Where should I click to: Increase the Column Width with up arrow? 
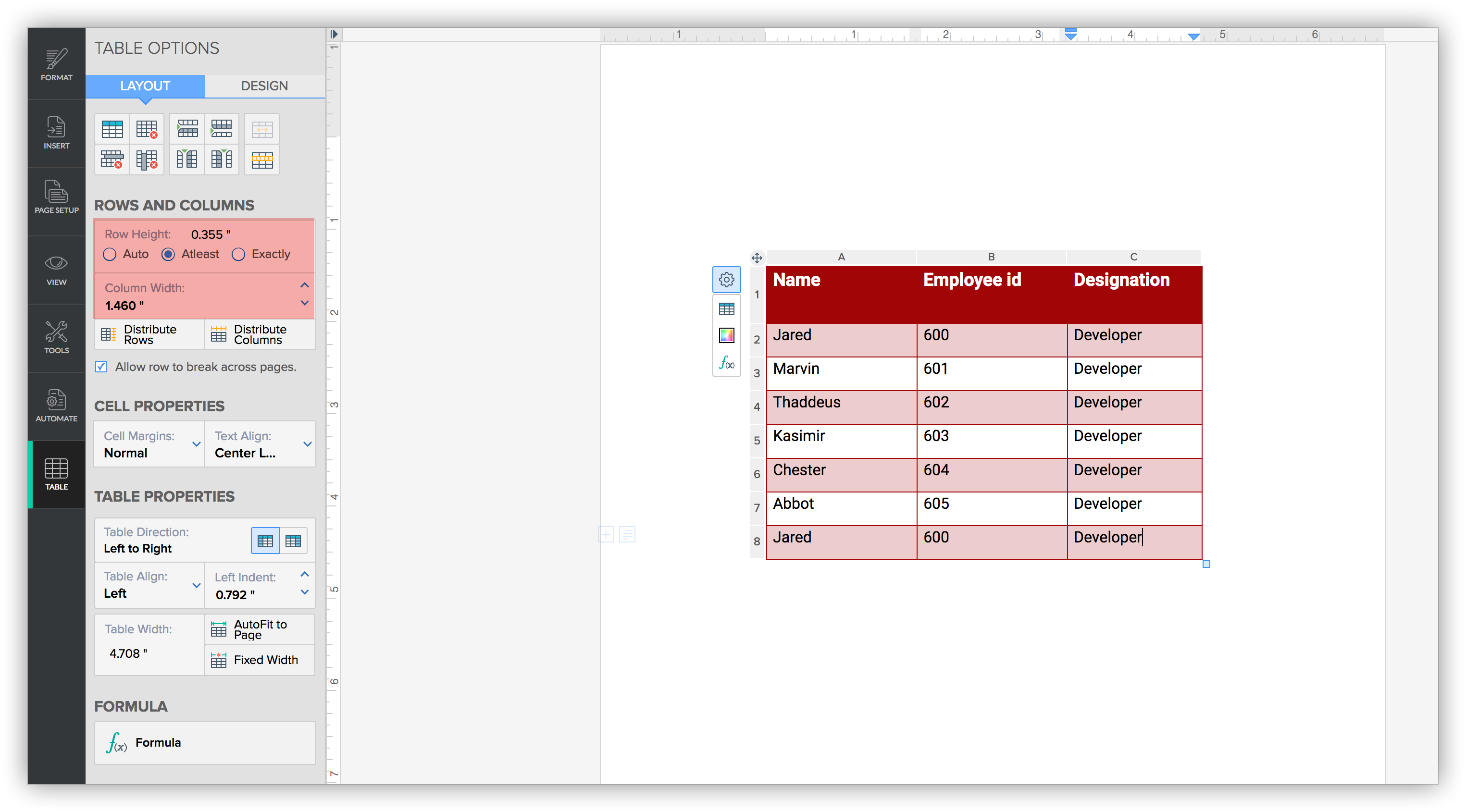[304, 285]
